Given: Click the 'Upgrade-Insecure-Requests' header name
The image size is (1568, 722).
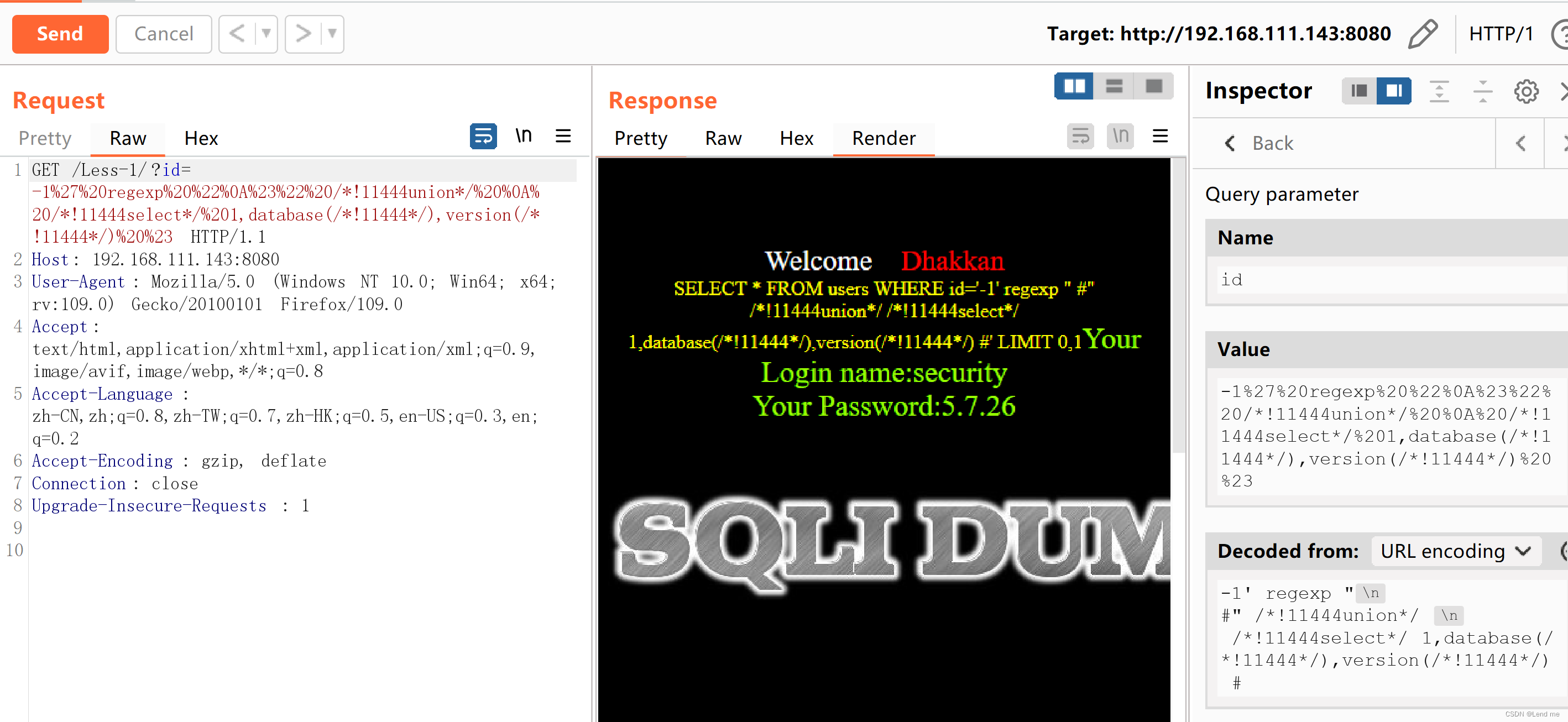Looking at the screenshot, I should (x=149, y=506).
